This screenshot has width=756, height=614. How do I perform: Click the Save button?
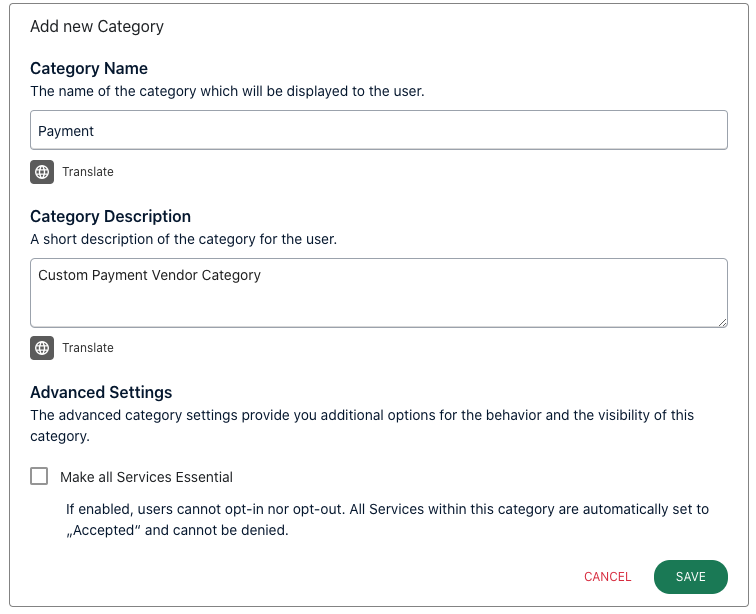(690, 577)
